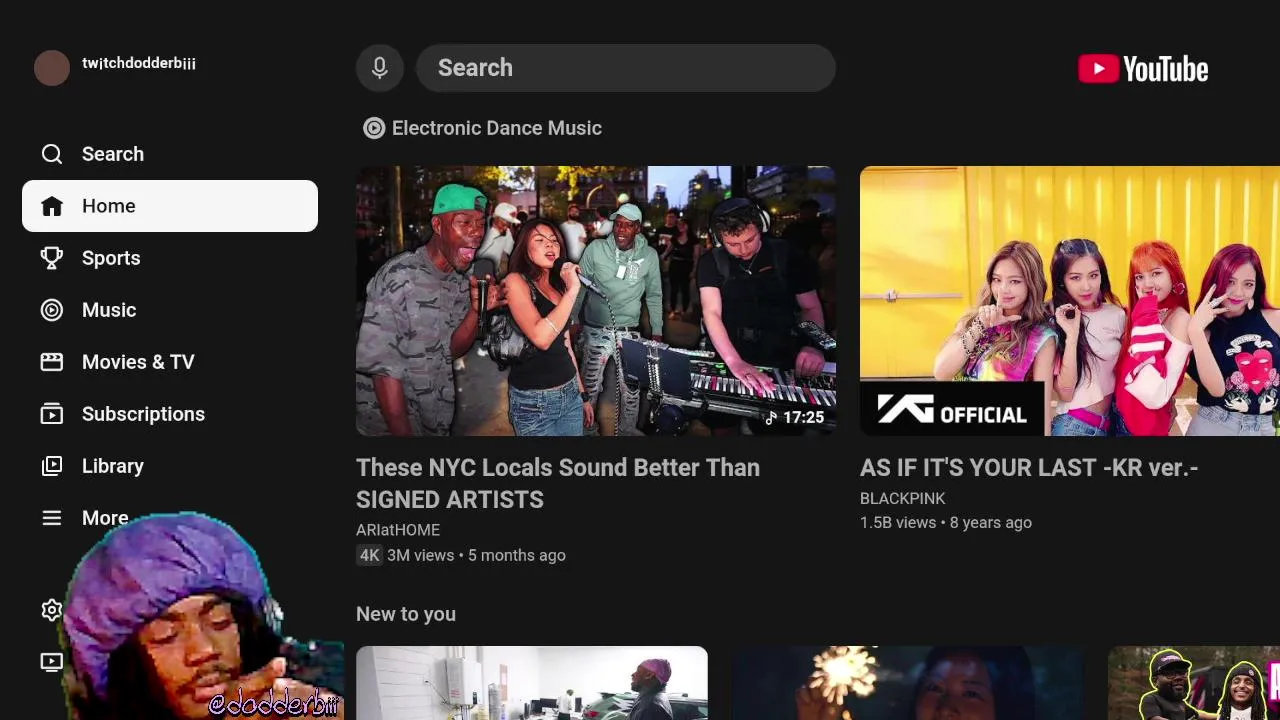Click the Subscriptions icon
1280x720 pixels.
52,414
